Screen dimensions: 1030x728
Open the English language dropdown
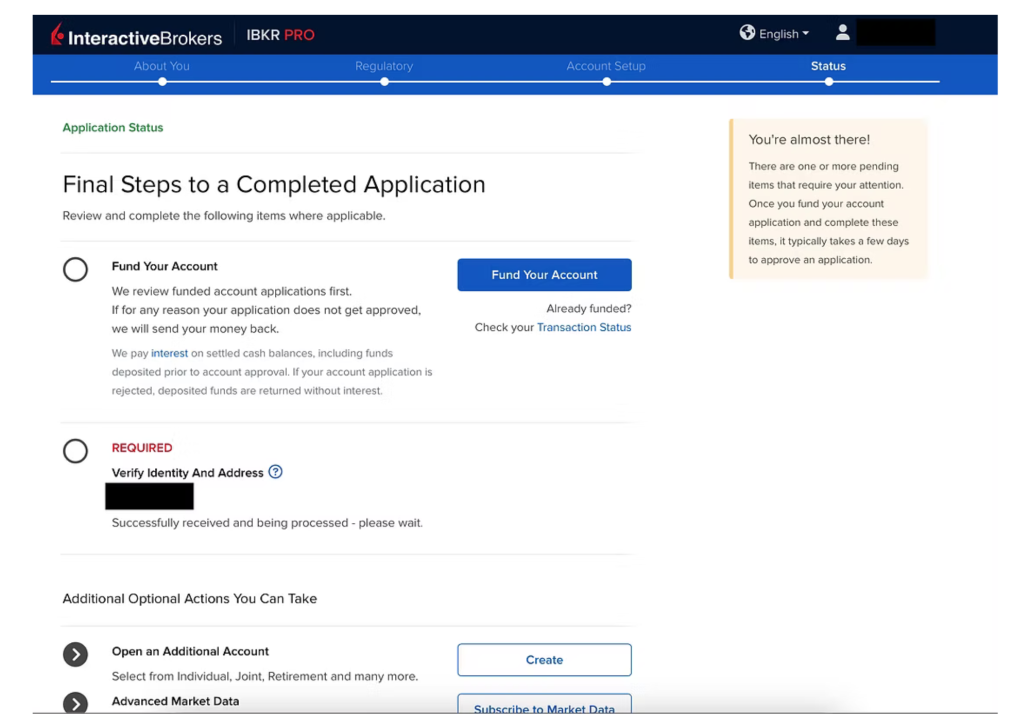point(784,34)
